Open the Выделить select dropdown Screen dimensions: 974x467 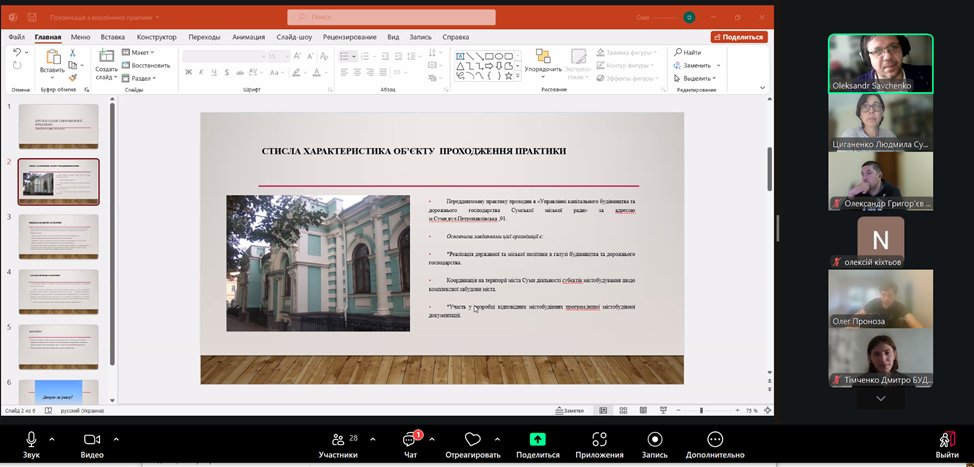(695, 78)
